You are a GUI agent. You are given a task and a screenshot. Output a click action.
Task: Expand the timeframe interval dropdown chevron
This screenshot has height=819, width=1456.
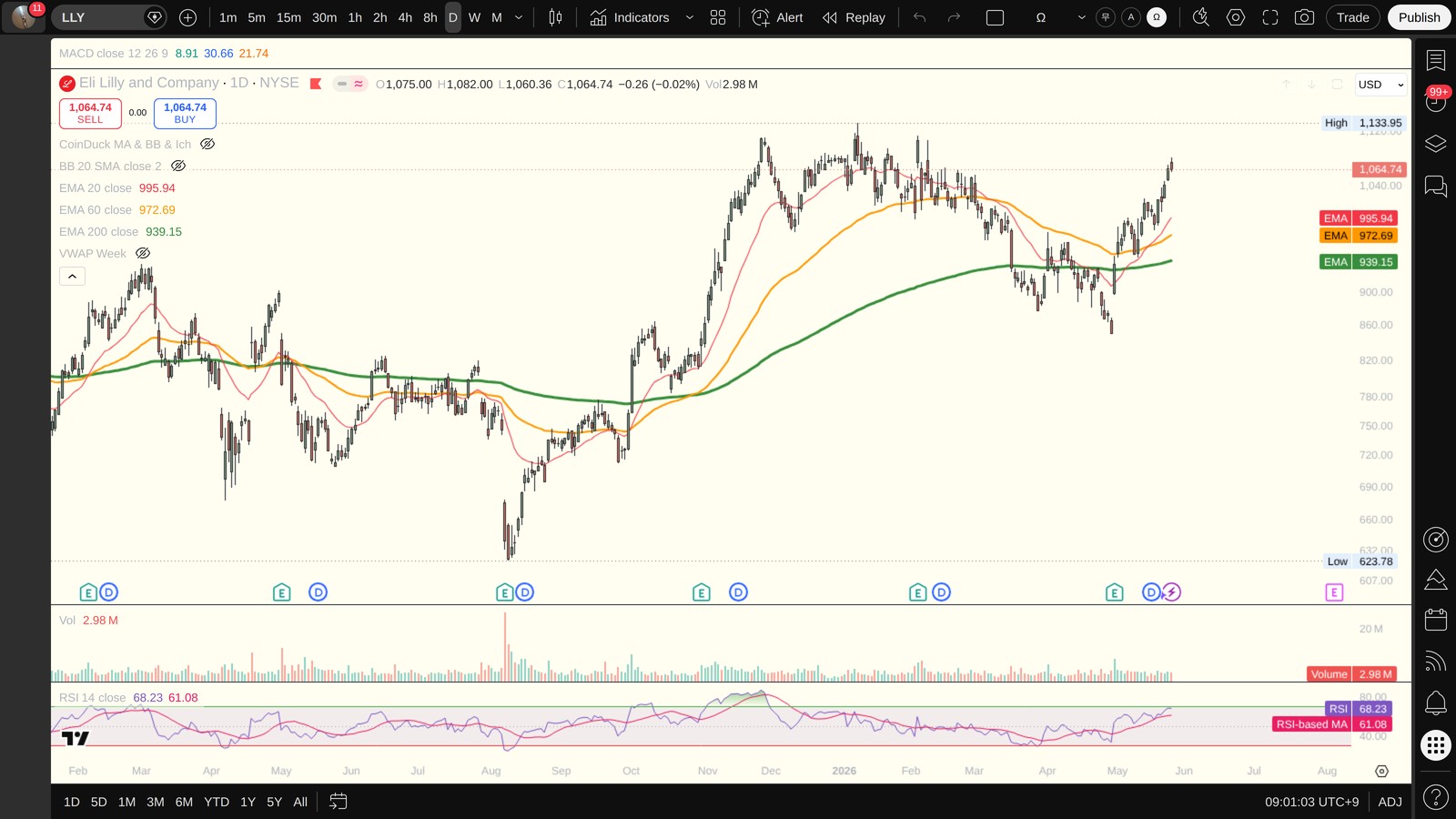click(519, 17)
